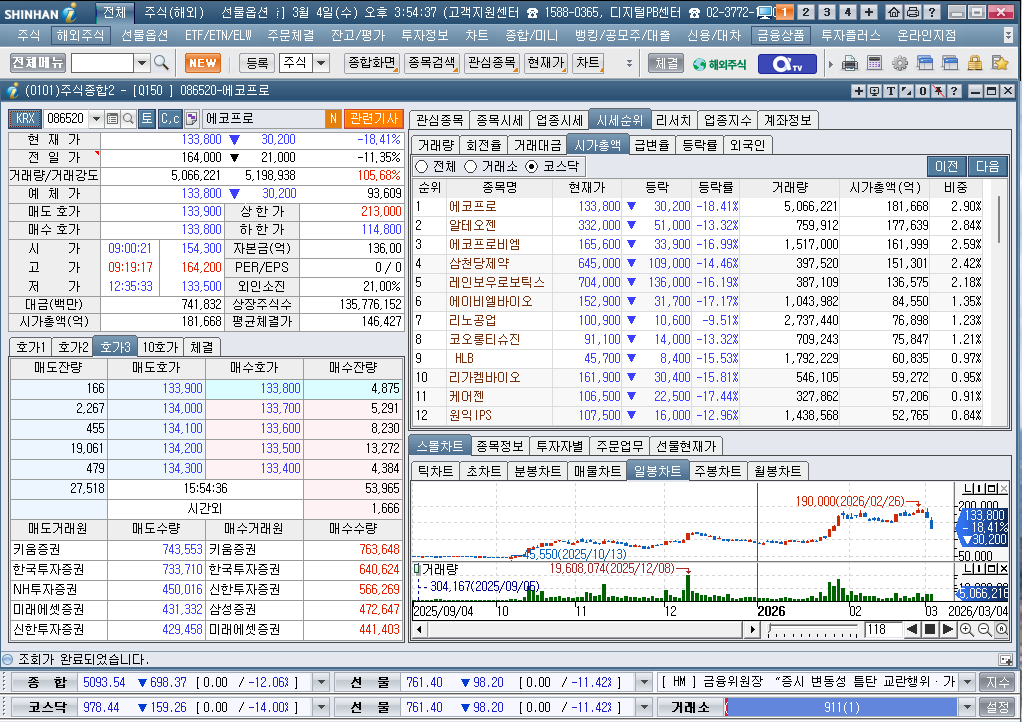Click the 해외주식 globe icon
This screenshot has width=1022, height=722.
pos(720,64)
